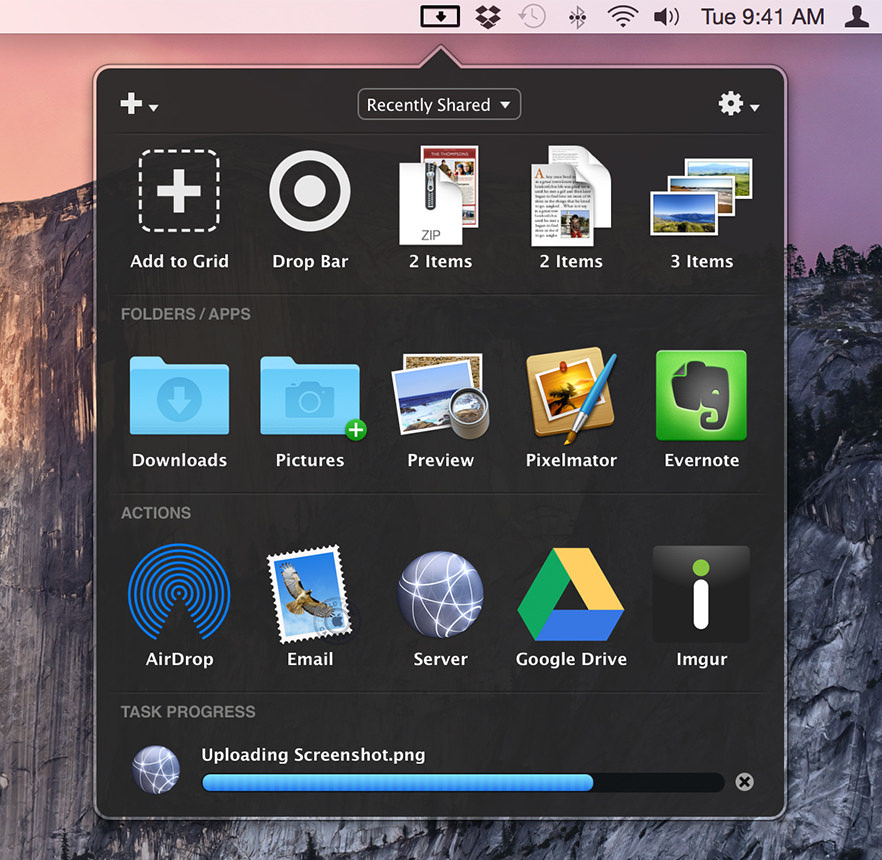Open the Downloads folder
The width and height of the screenshot is (882, 860).
179,395
